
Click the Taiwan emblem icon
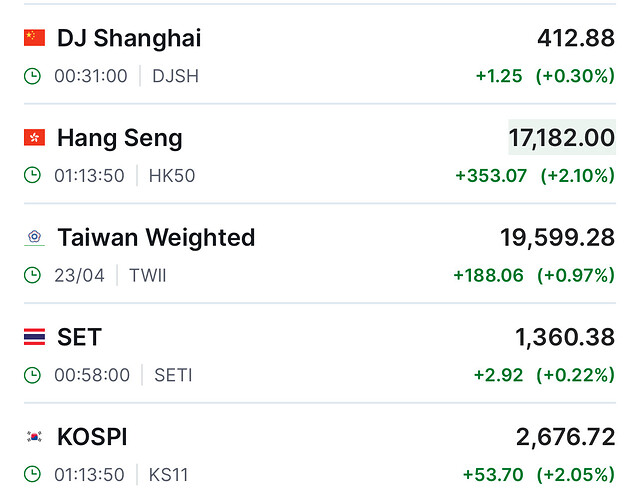point(34,237)
